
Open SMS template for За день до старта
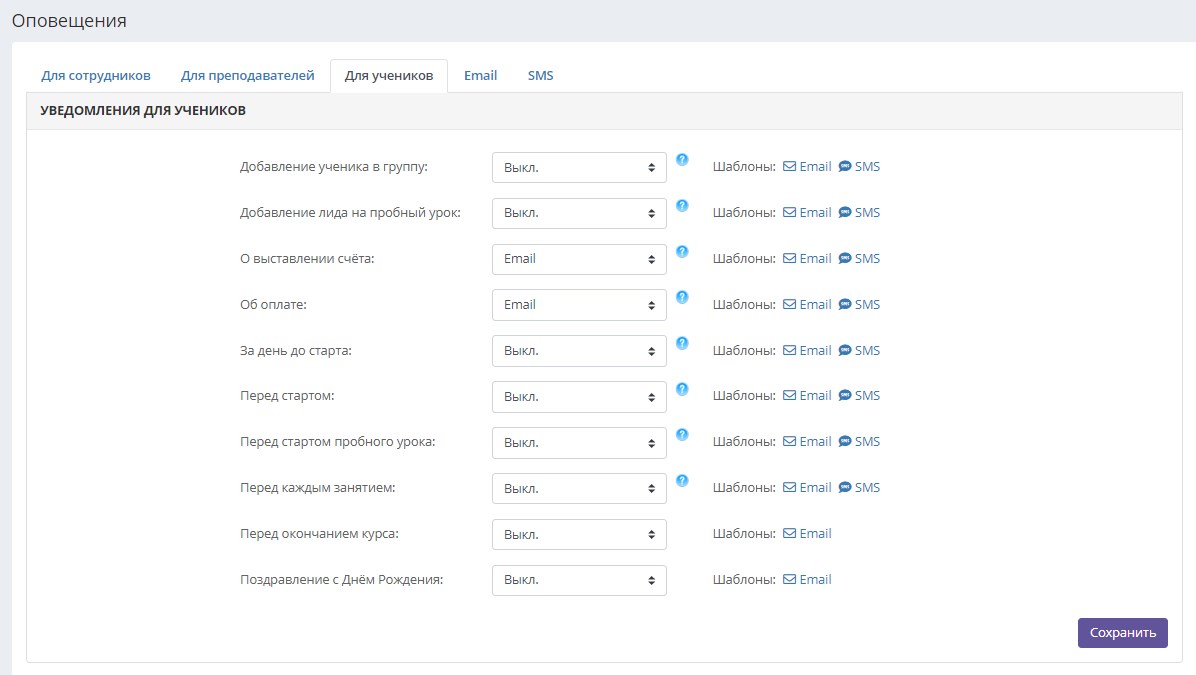(860, 351)
